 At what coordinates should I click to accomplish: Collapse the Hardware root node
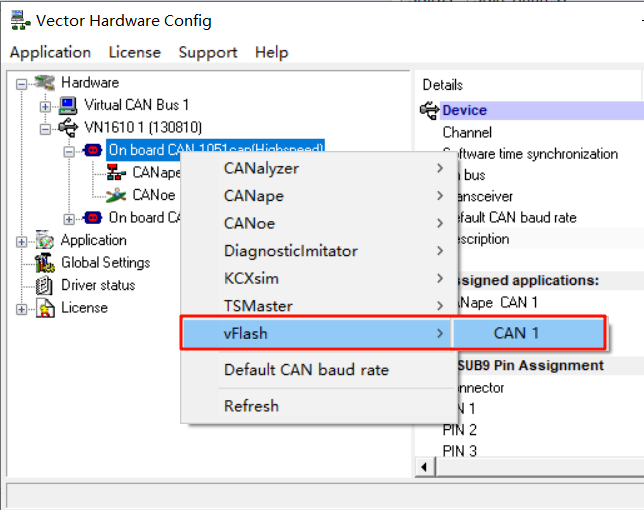pyautogui.click(x=21, y=84)
